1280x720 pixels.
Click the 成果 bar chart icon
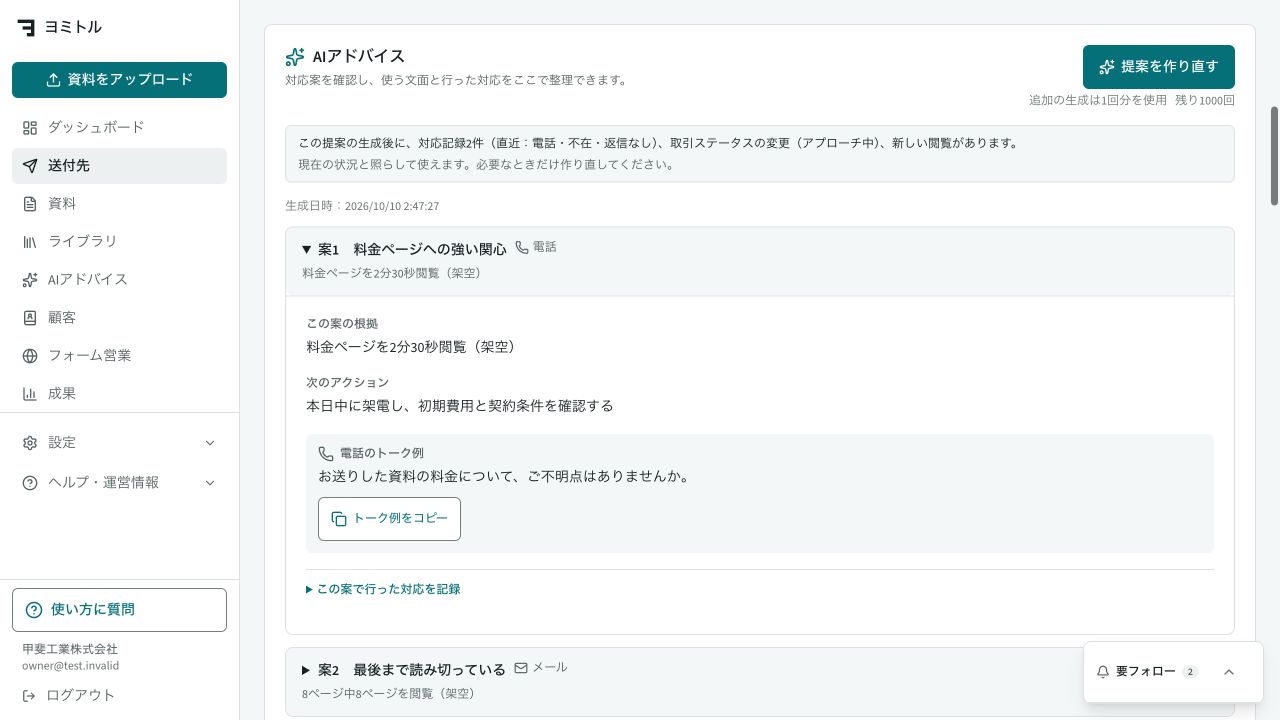30,394
